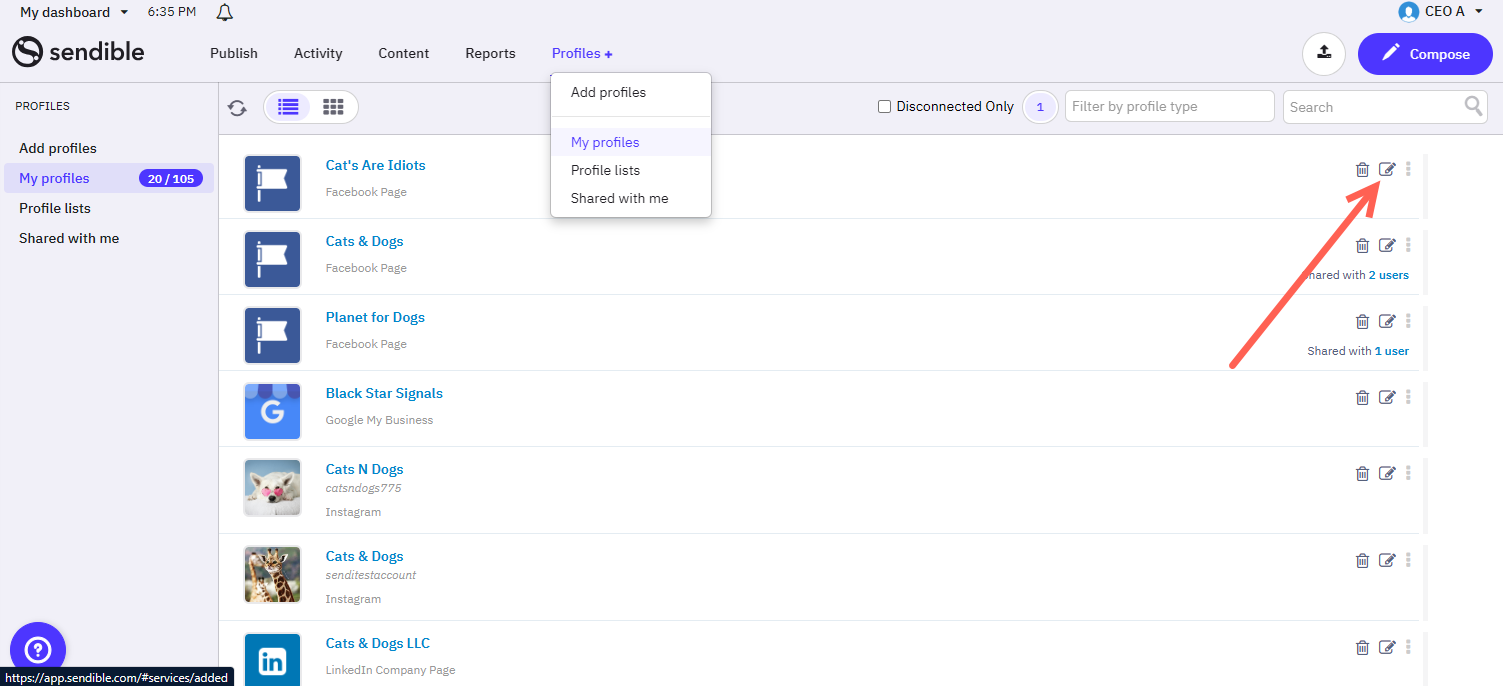
Task: Open more options for Black Star Signals
Action: [x=1408, y=397]
